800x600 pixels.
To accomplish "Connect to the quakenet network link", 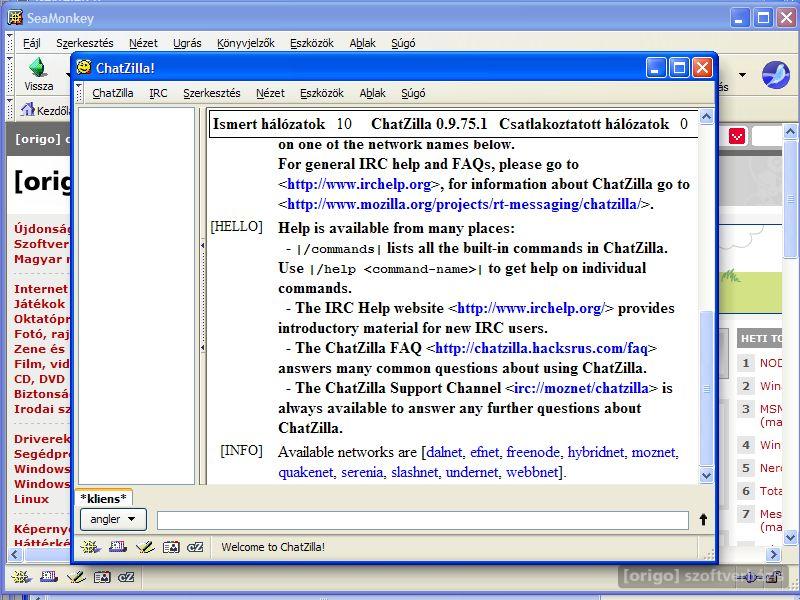I will coord(306,472).
